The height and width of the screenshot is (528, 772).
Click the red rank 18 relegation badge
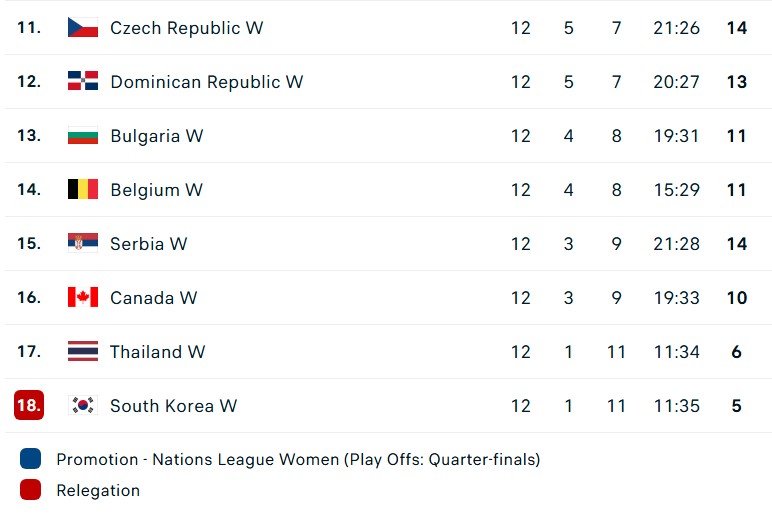coord(29,405)
